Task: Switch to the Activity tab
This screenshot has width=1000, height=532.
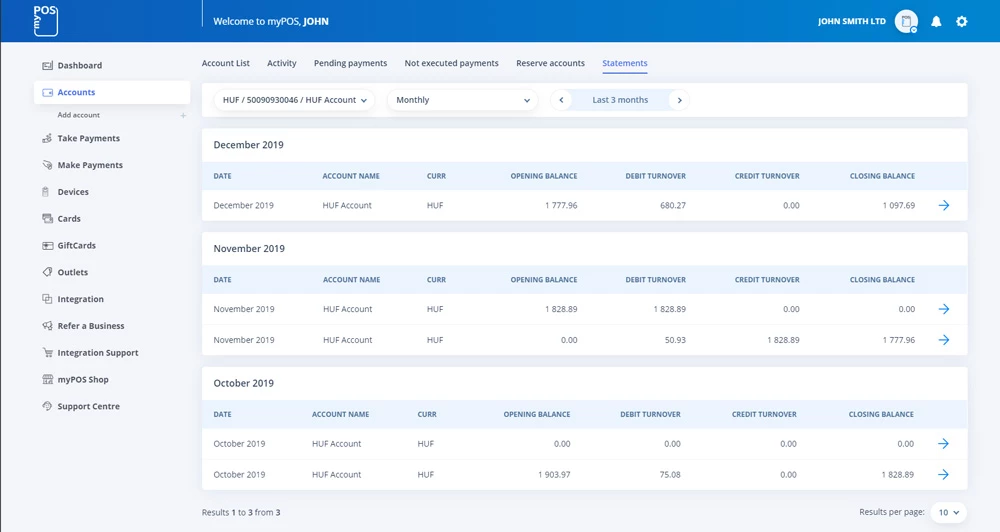Action: [x=281, y=63]
